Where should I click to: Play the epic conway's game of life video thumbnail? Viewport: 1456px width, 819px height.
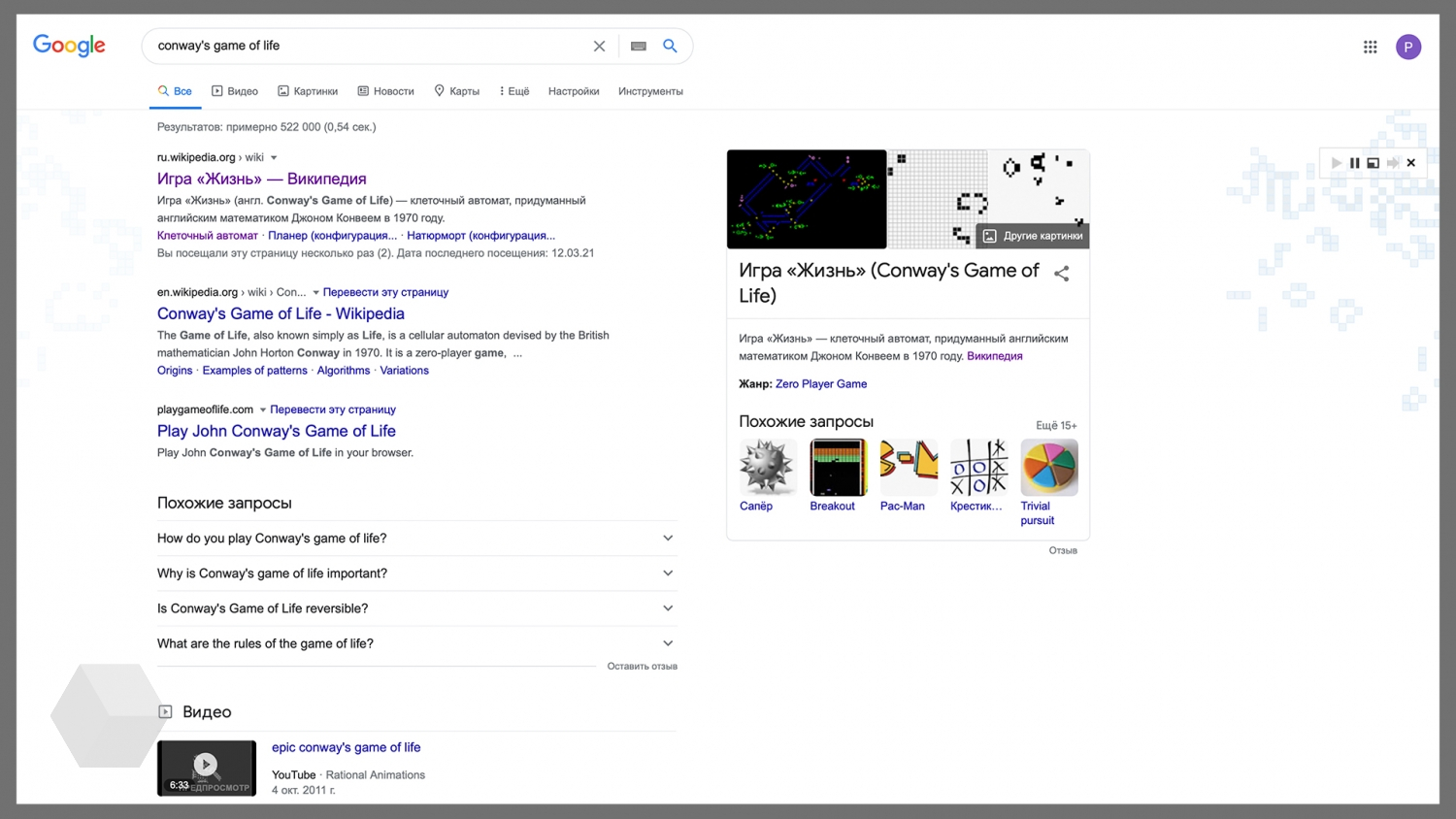click(207, 768)
